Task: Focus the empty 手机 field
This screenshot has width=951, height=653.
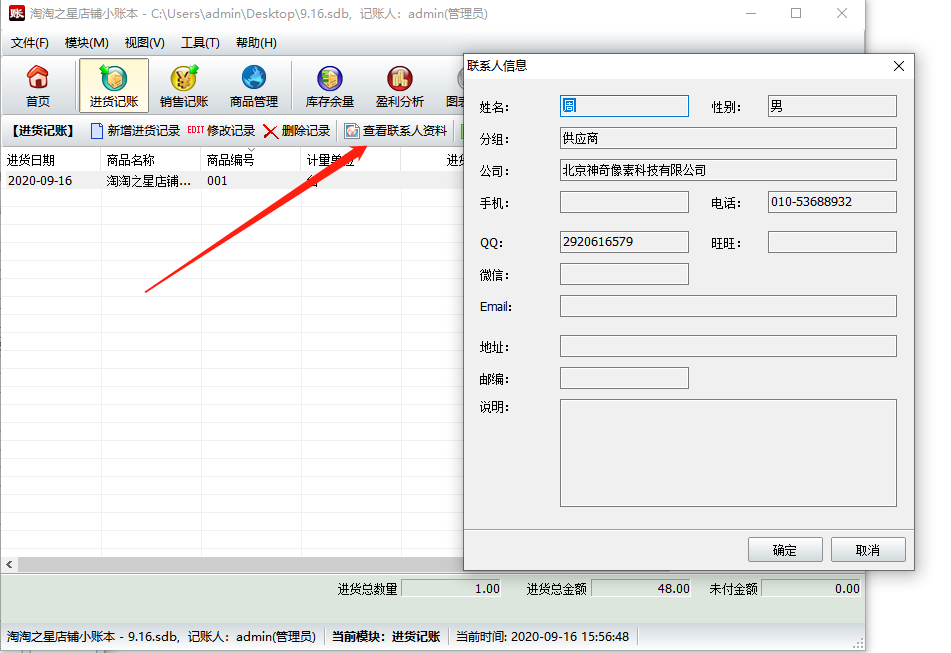Action: coord(624,202)
